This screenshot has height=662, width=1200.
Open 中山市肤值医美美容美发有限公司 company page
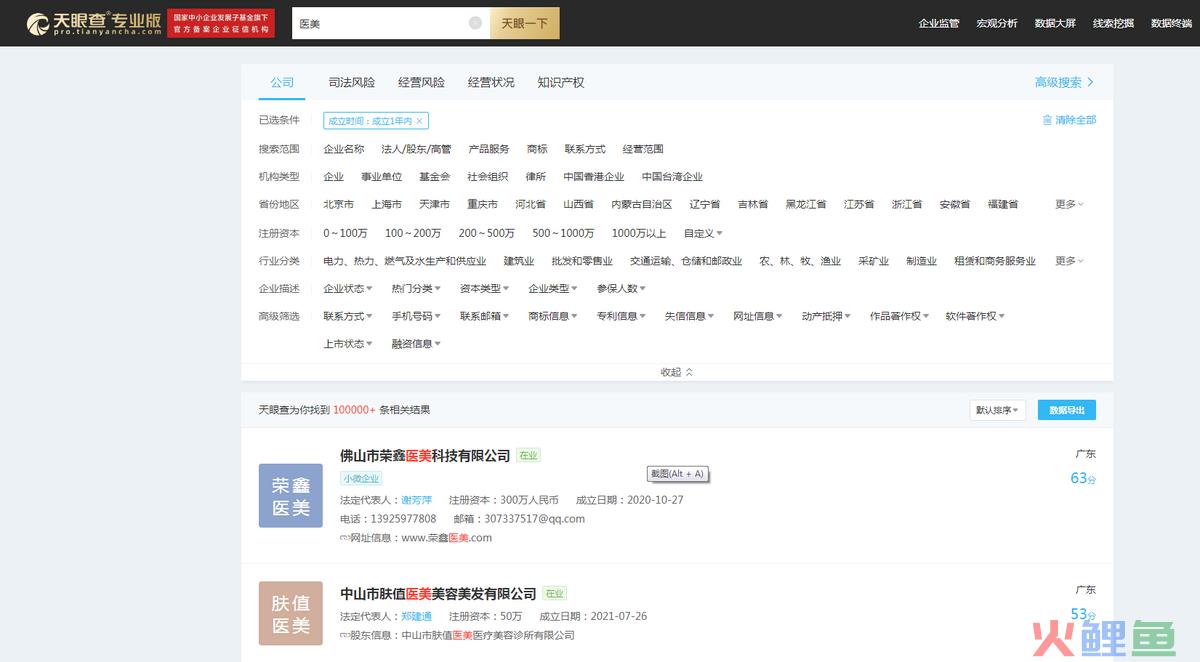point(438,594)
